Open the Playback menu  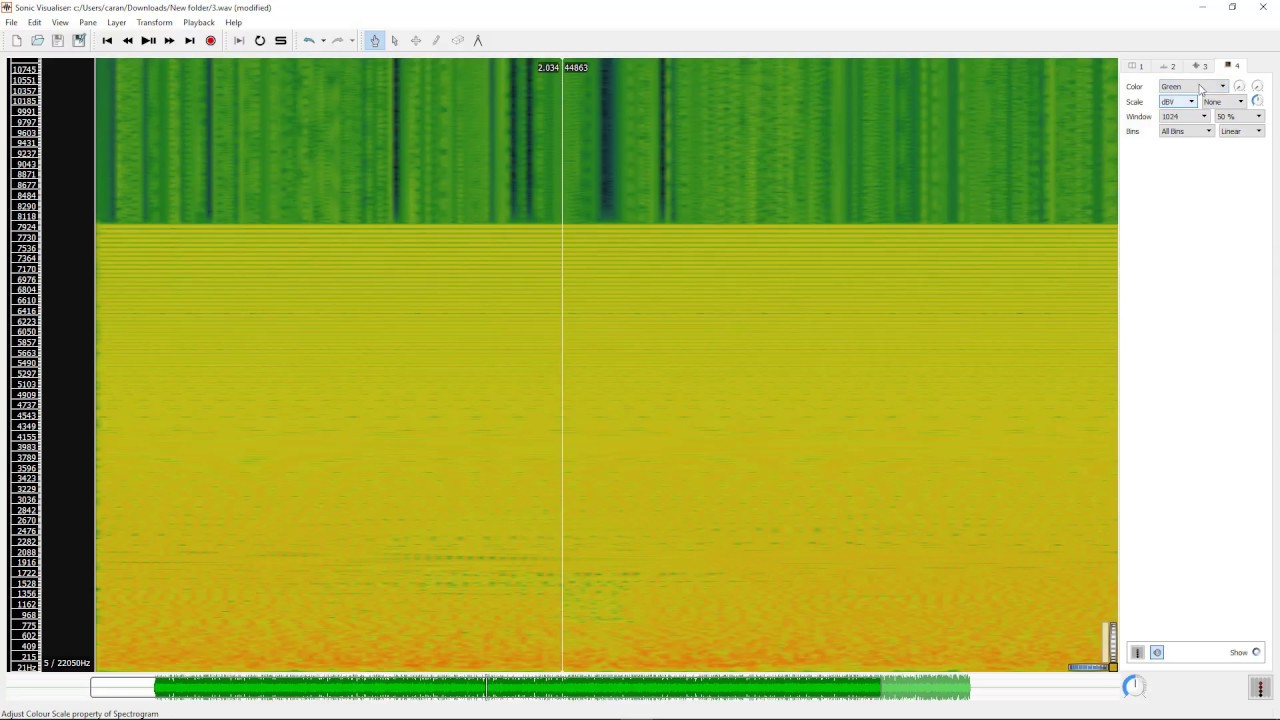click(198, 22)
